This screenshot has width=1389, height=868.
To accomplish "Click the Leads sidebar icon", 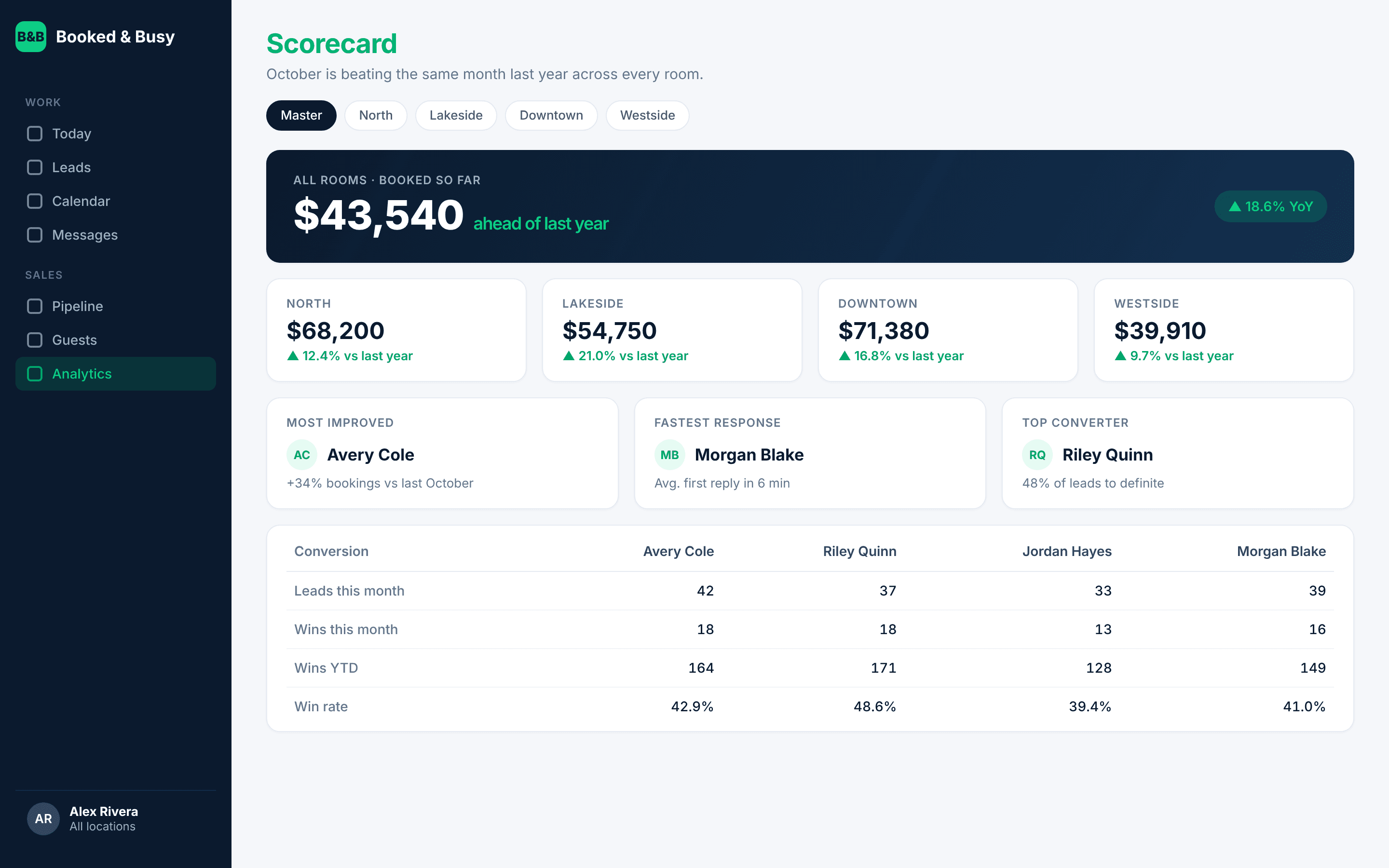I will tap(35, 168).
